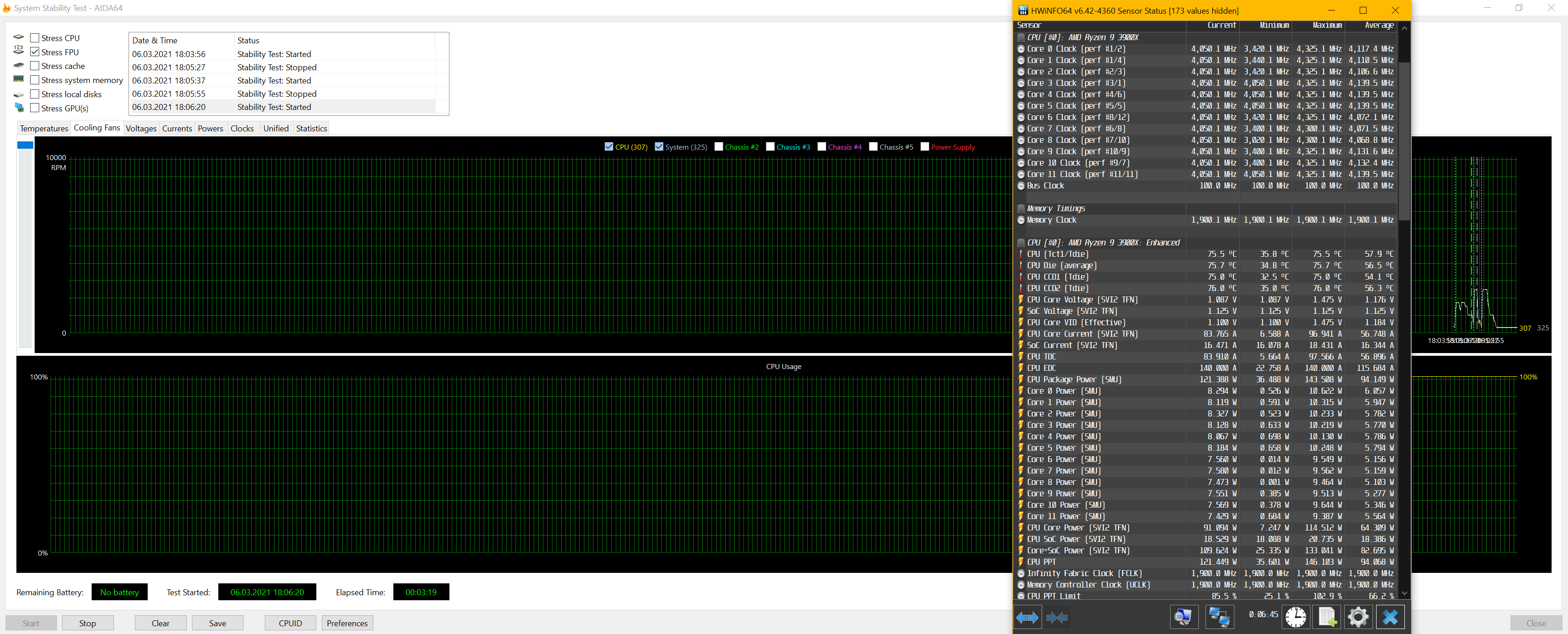
Task: Open the Statistics tab
Action: [x=311, y=128]
